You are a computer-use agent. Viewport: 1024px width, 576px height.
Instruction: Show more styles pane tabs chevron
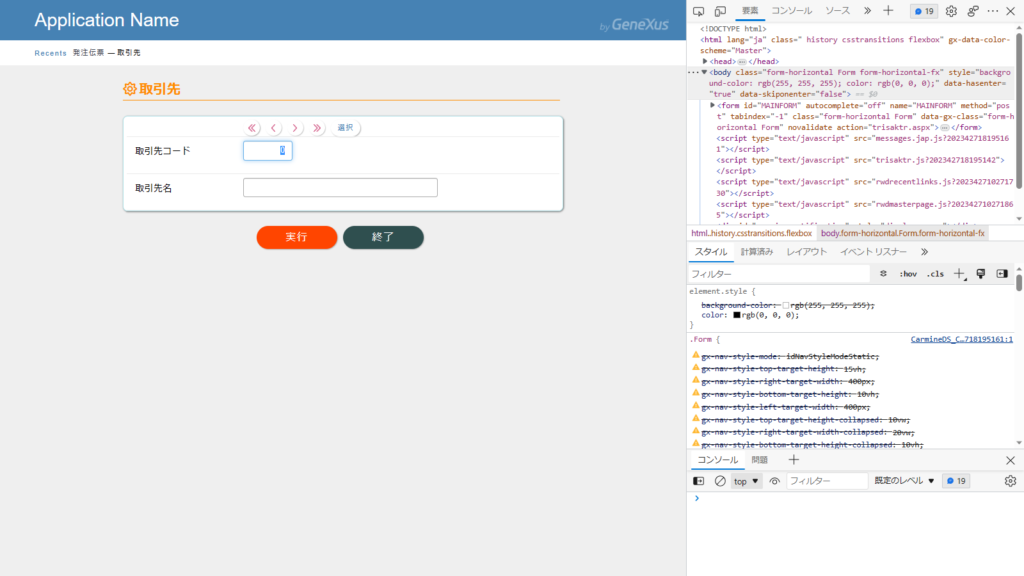click(924, 252)
